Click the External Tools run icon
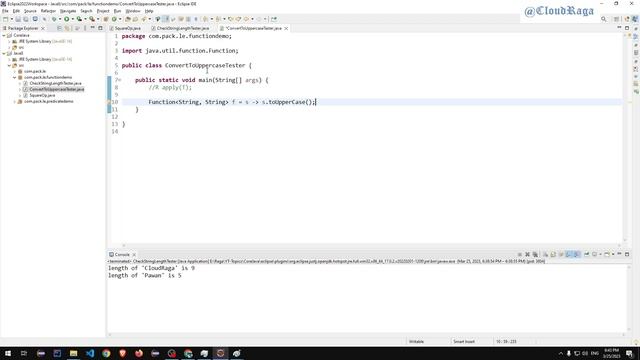The height and width of the screenshot is (360, 640). [92, 19]
